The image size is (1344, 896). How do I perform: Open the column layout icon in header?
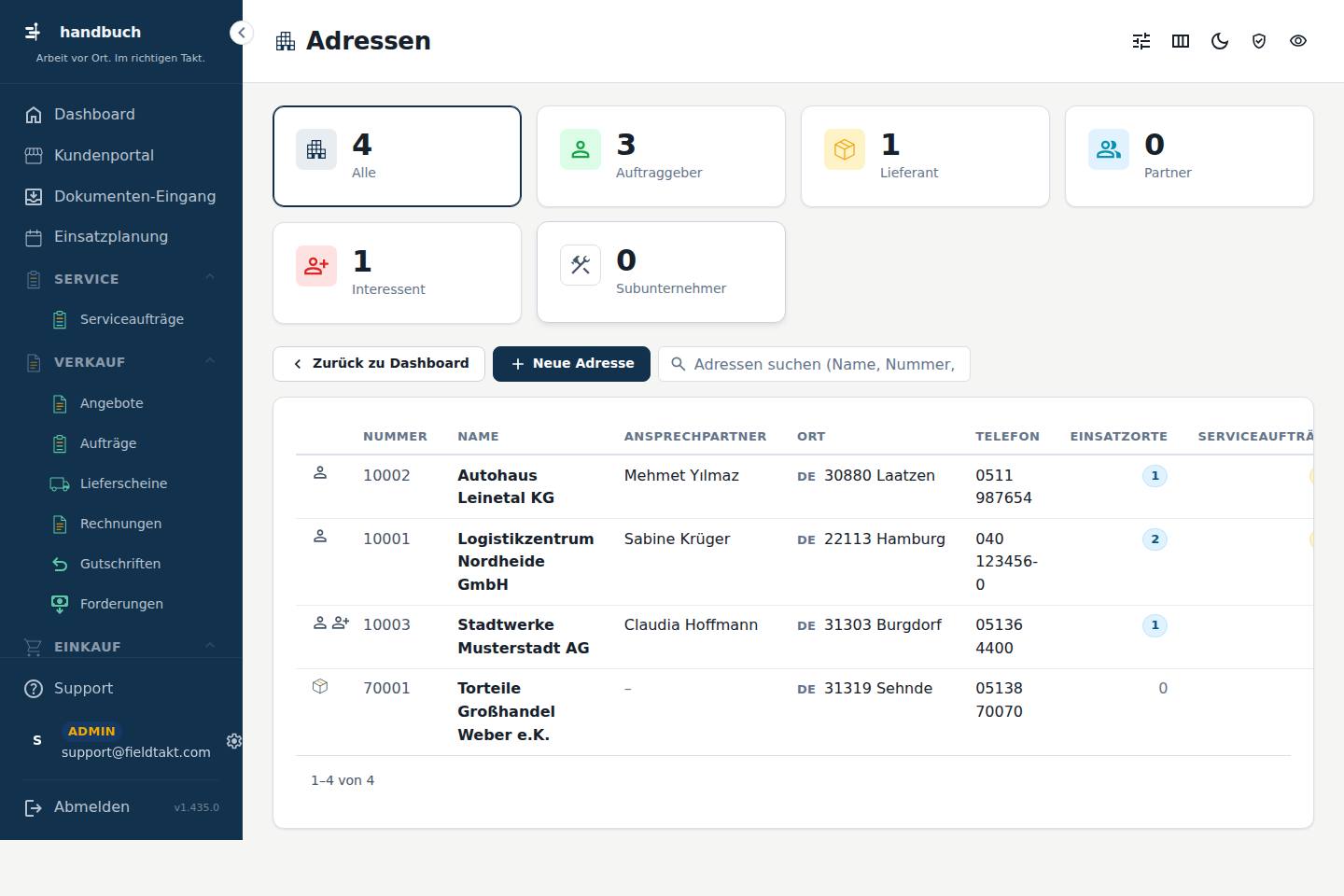pos(1181,41)
